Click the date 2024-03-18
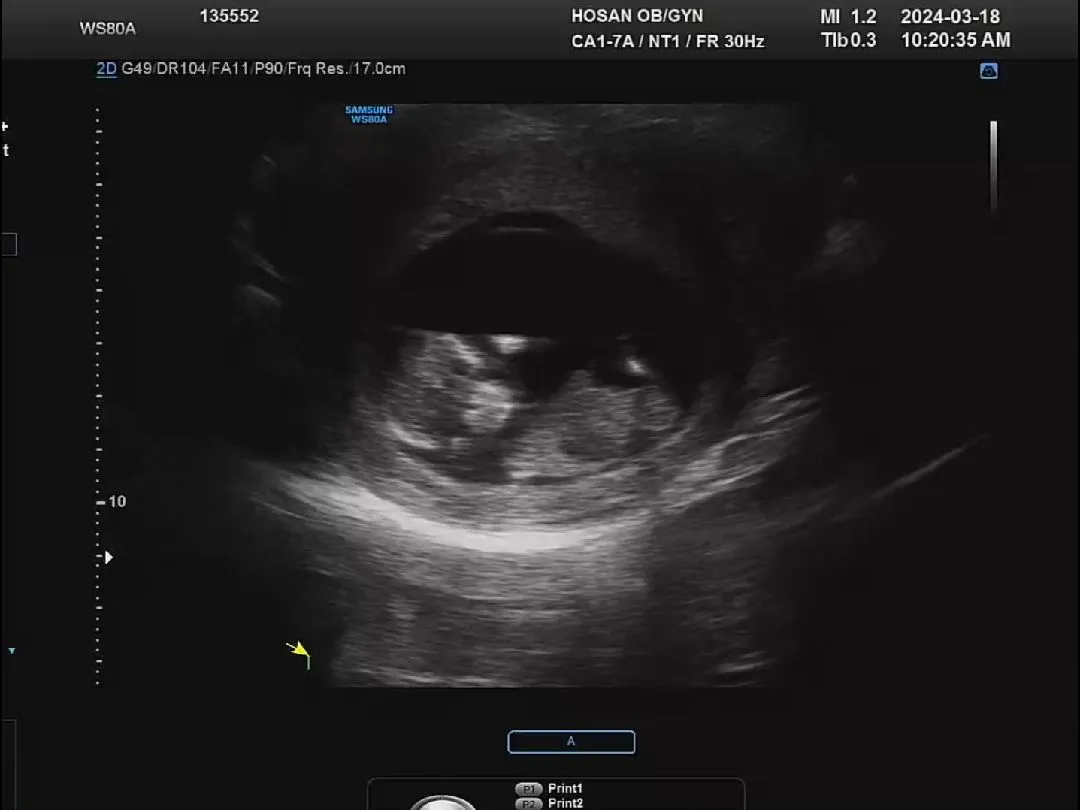Viewport: 1080px width, 810px height. [950, 17]
